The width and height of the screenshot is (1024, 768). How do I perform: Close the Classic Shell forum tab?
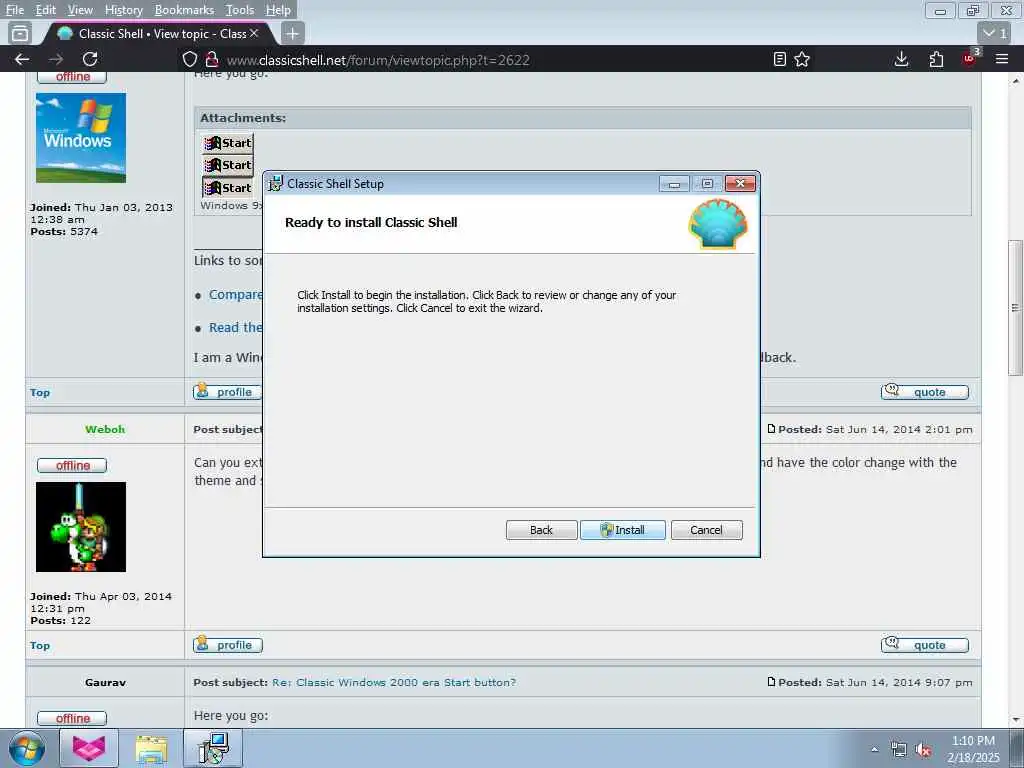[x=254, y=33]
